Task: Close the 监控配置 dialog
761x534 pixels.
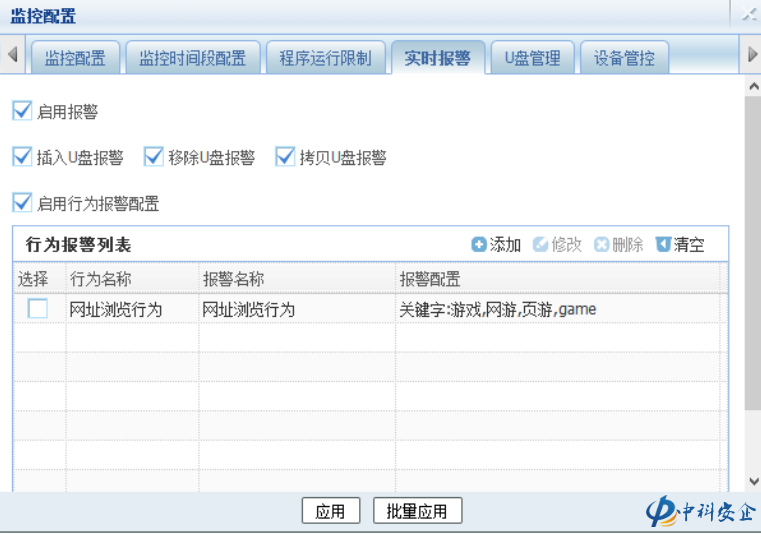Action: 749,15
